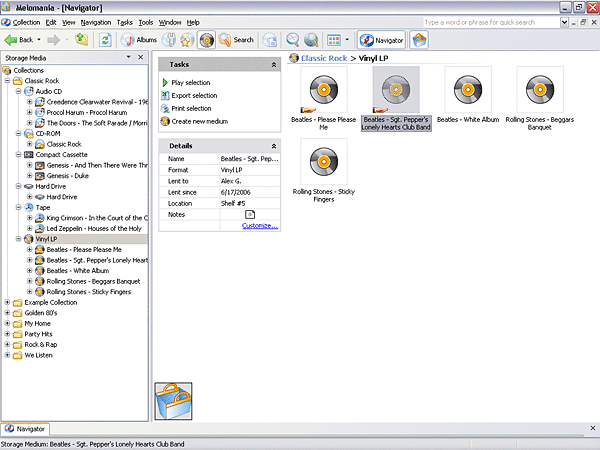
Task: Click Export selection task
Action: (194, 96)
